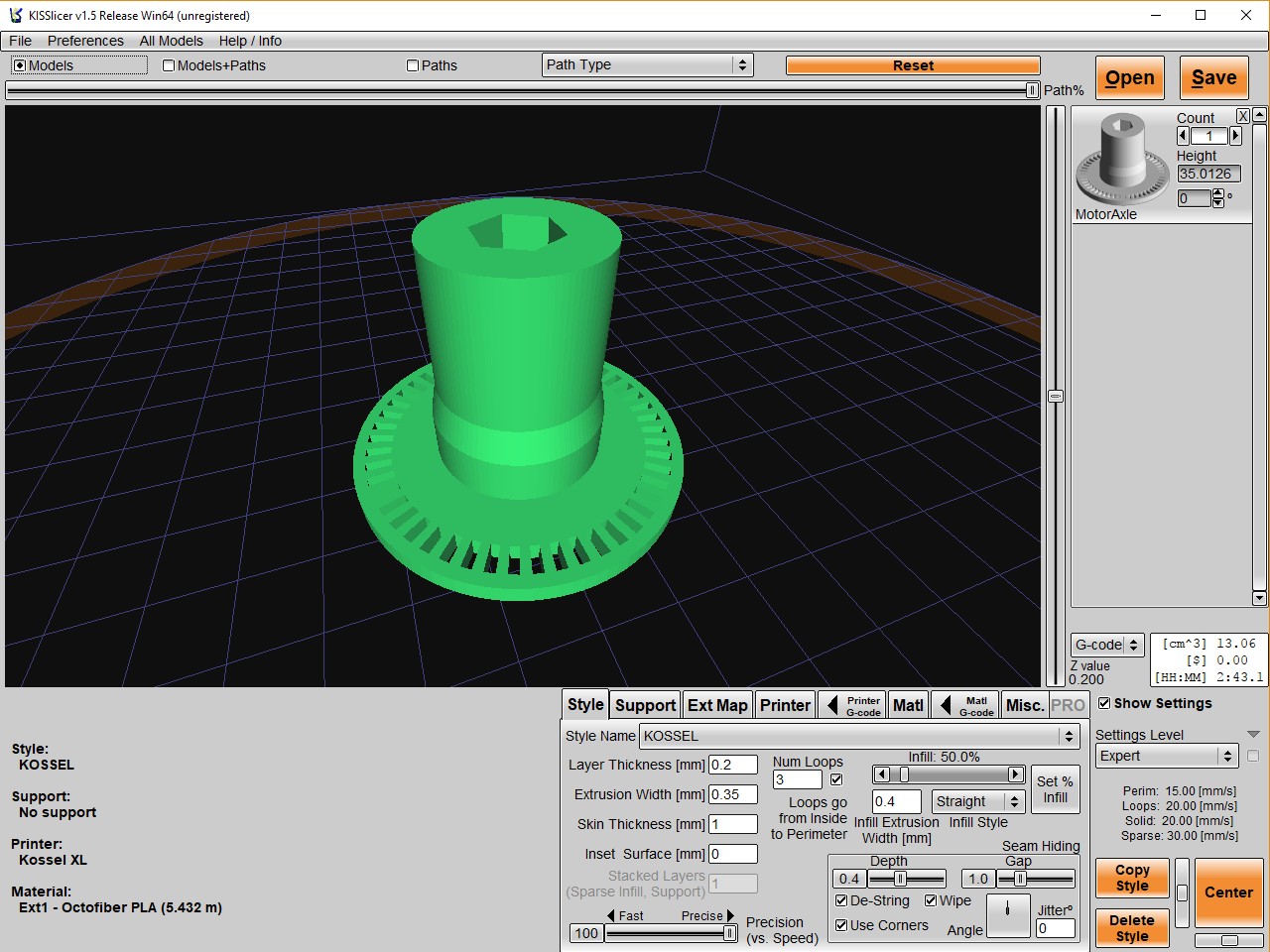Increase model rotation angle with up arrow
The height and width of the screenshot is (952, 1270).
pyautogui.click(x=1218, y=193)
